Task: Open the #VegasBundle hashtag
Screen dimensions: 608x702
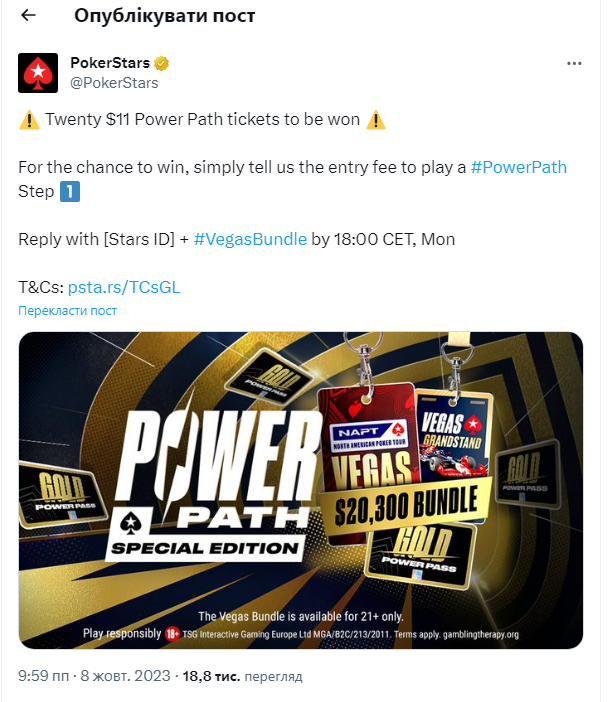Action: click(x=250, y=240)
